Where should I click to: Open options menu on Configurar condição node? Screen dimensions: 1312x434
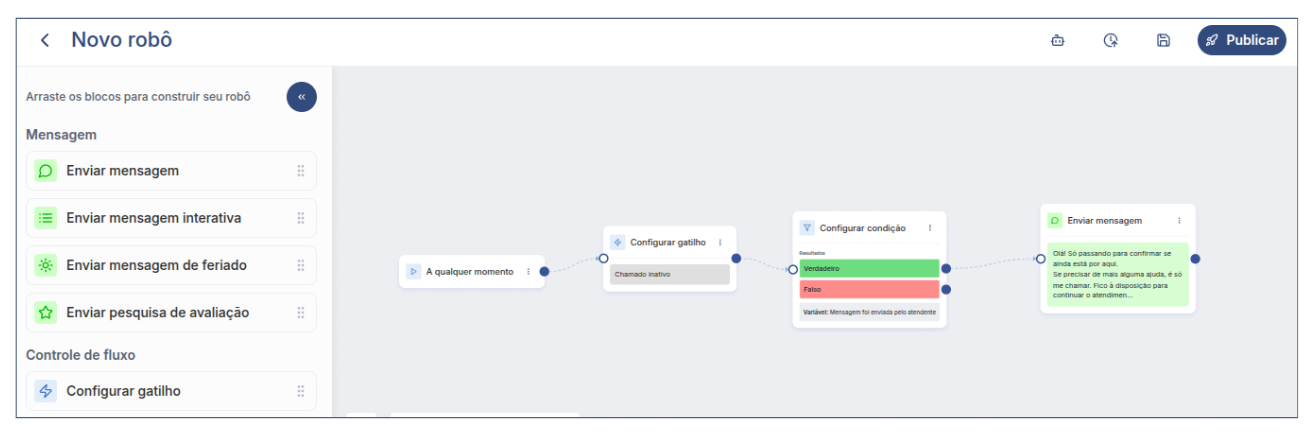930,228
